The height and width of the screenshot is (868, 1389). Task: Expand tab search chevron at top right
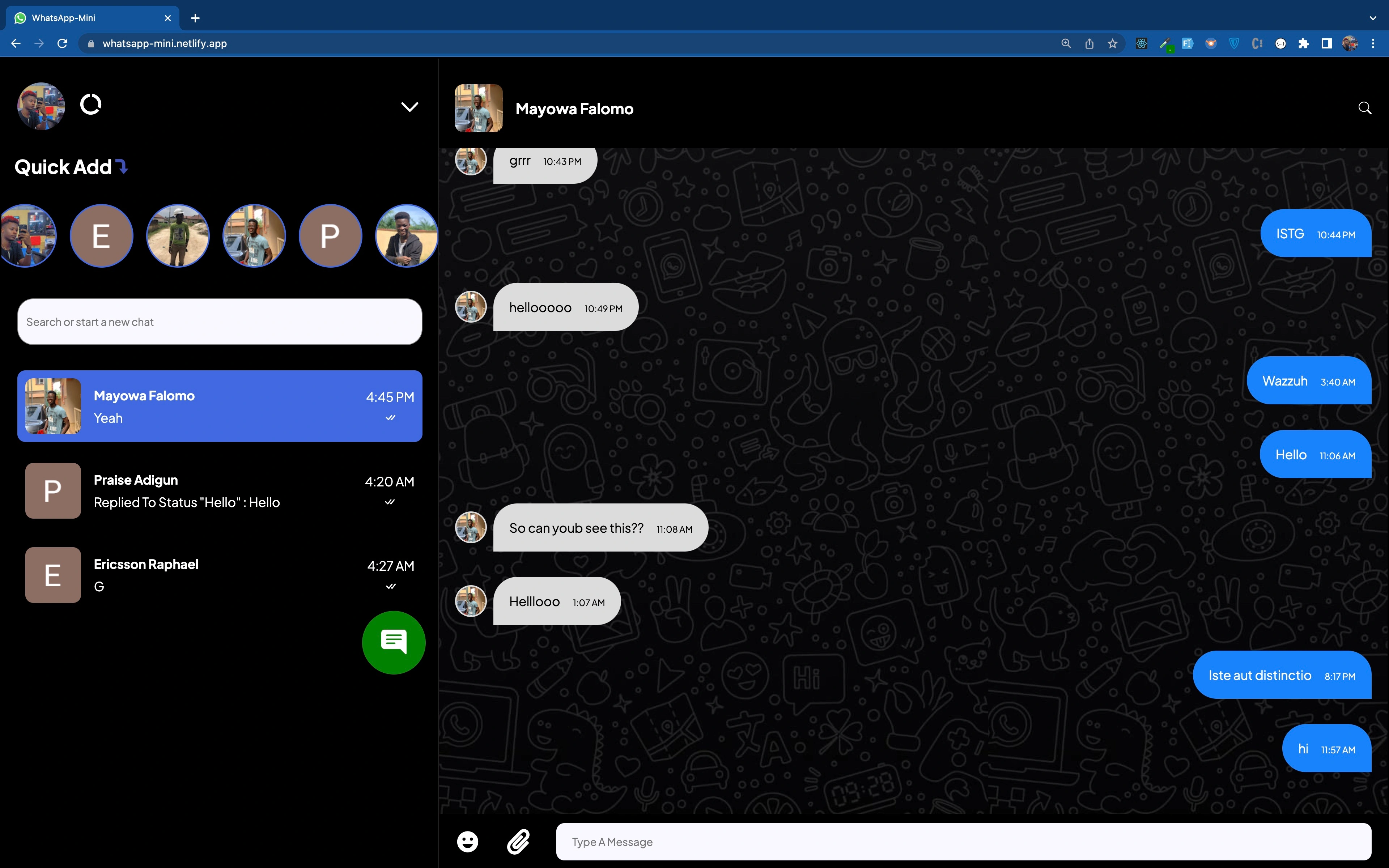click(1373, 18)
